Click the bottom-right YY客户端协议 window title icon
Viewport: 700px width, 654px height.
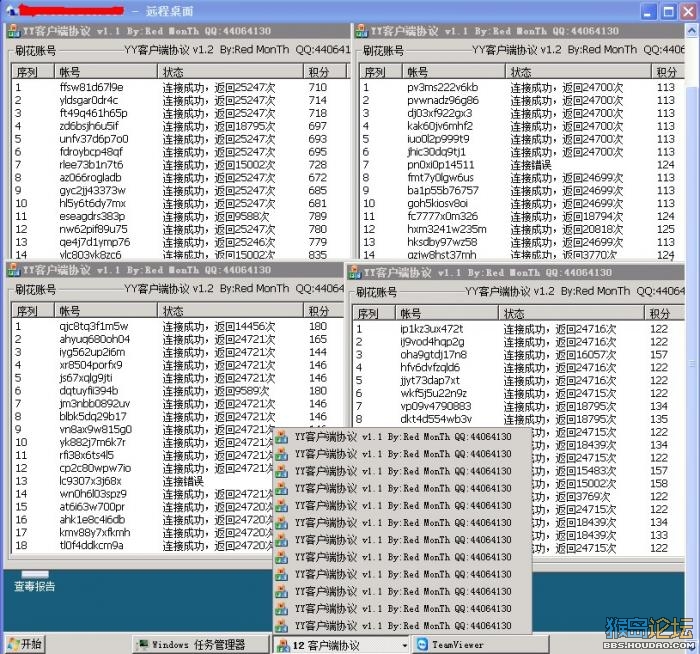(x=354, y=272)
